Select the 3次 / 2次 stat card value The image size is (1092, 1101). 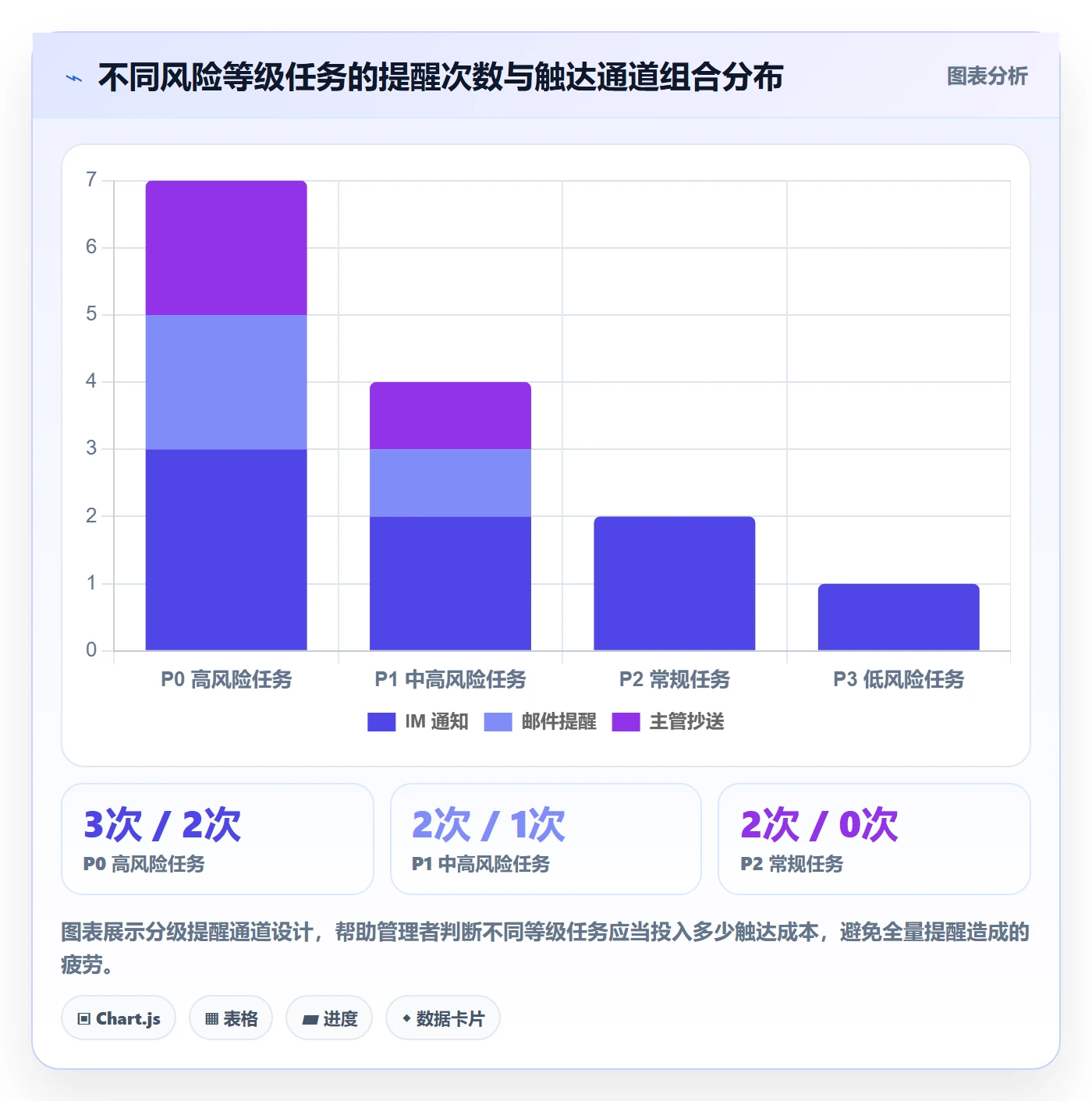pos(162,825)
